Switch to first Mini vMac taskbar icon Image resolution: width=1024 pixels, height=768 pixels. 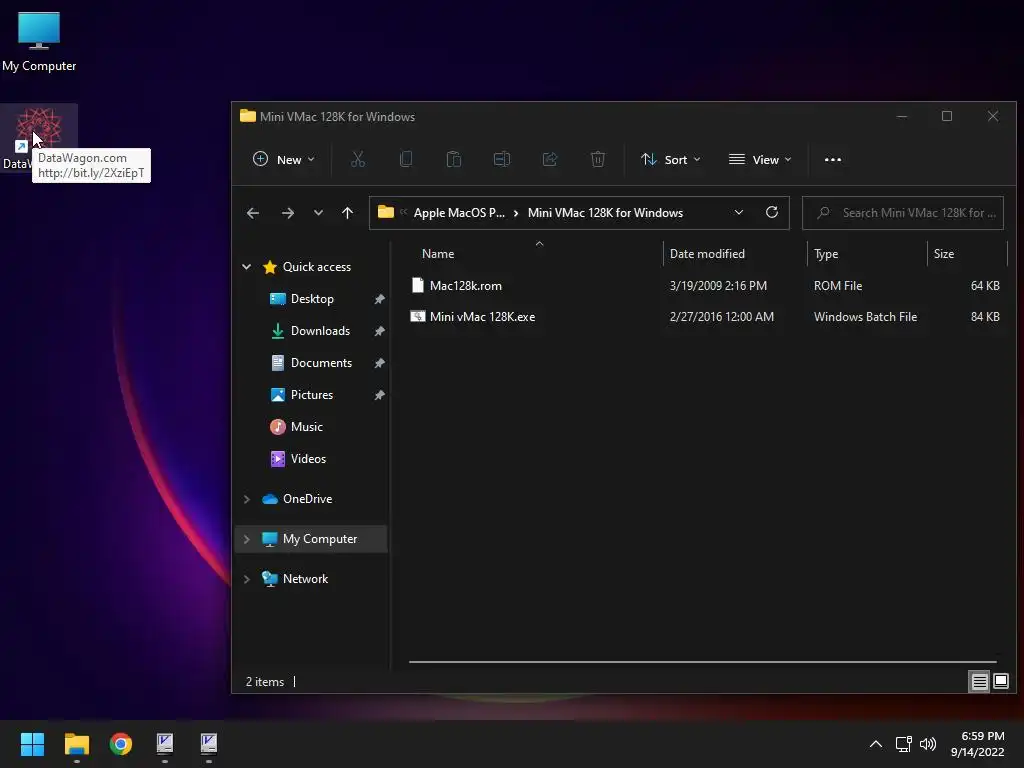pyautogui.click(x=165, y=744)
